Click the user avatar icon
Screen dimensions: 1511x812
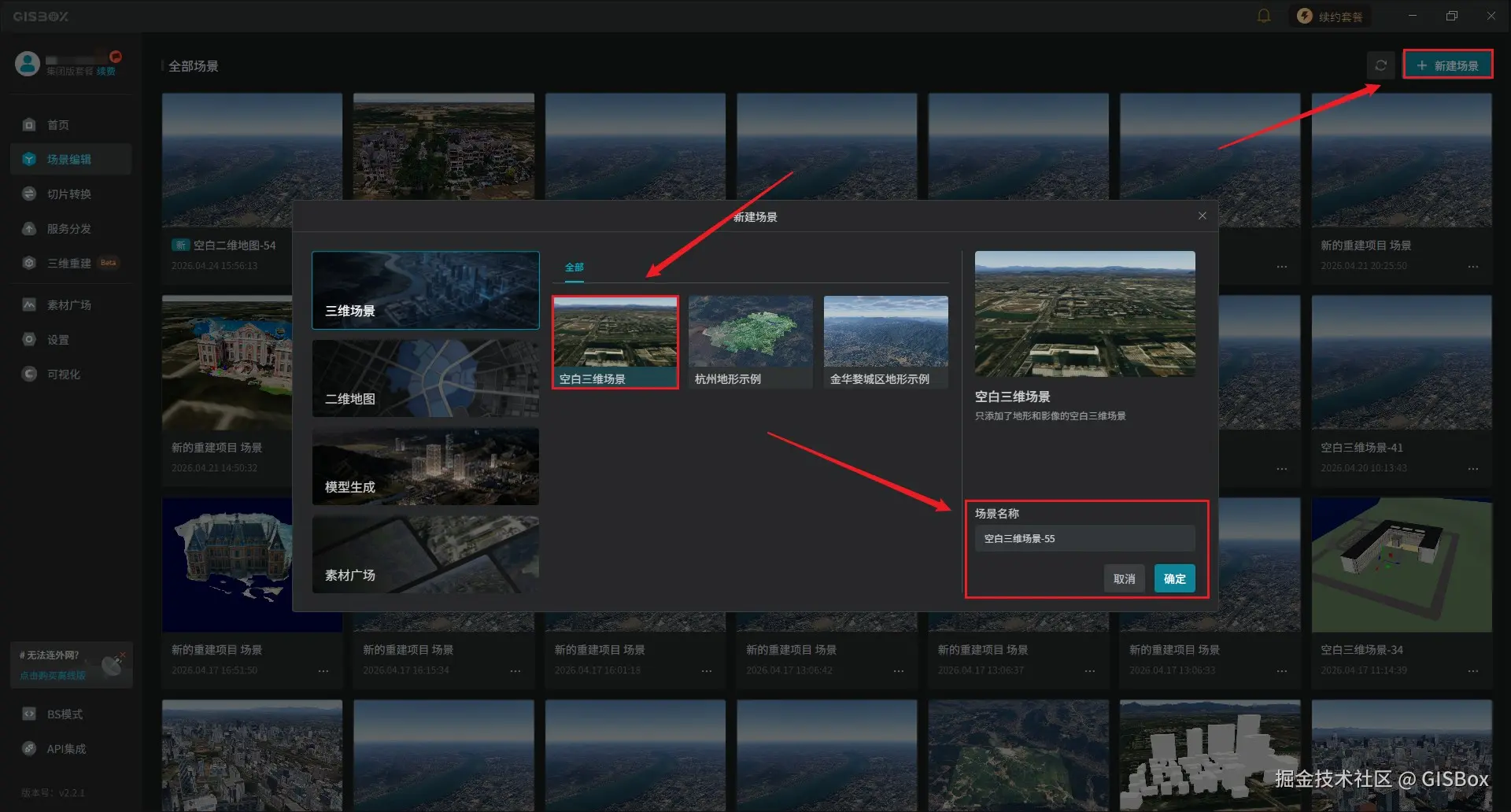tap(28, 64)
